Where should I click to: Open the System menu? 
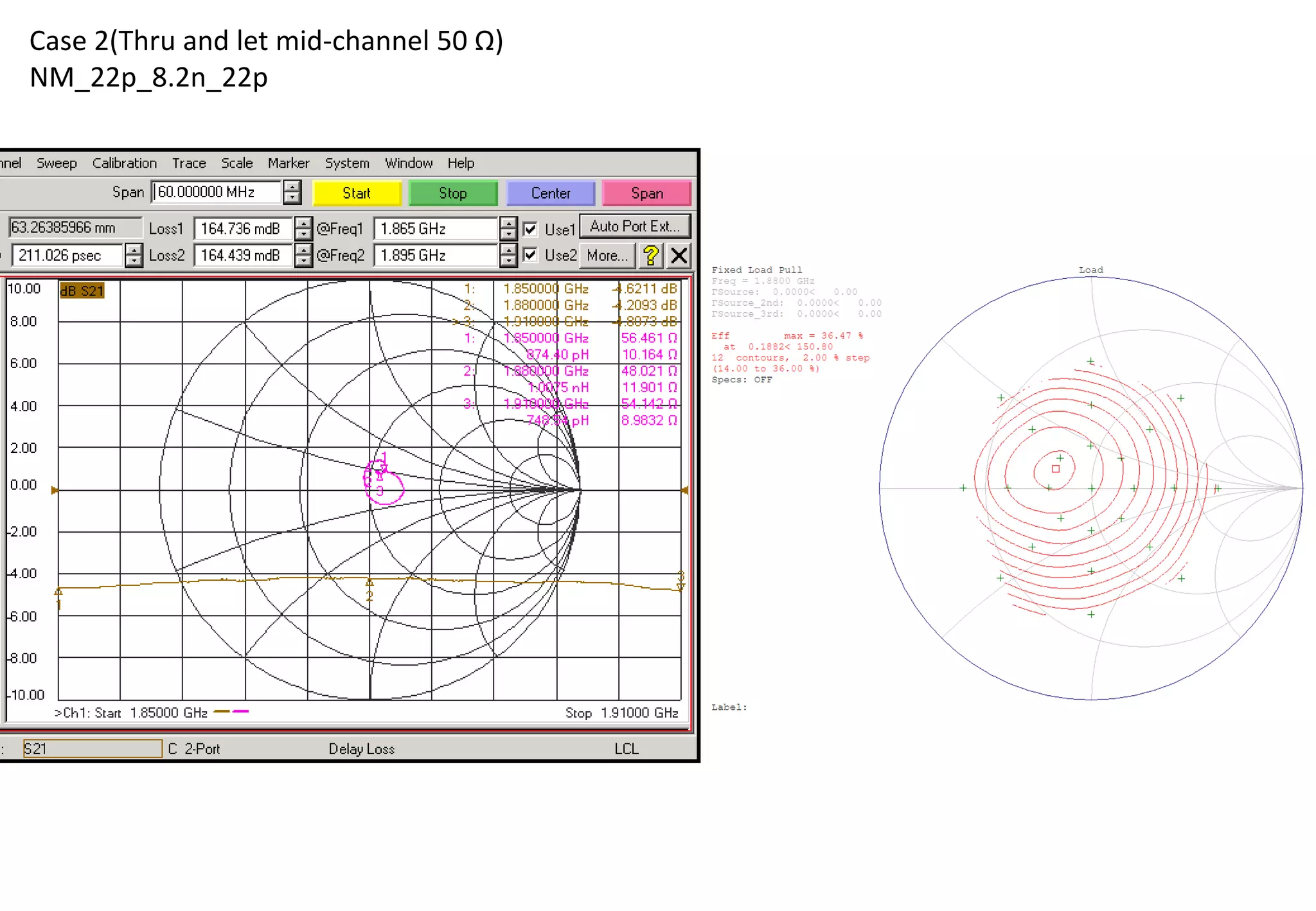(347, 163)
